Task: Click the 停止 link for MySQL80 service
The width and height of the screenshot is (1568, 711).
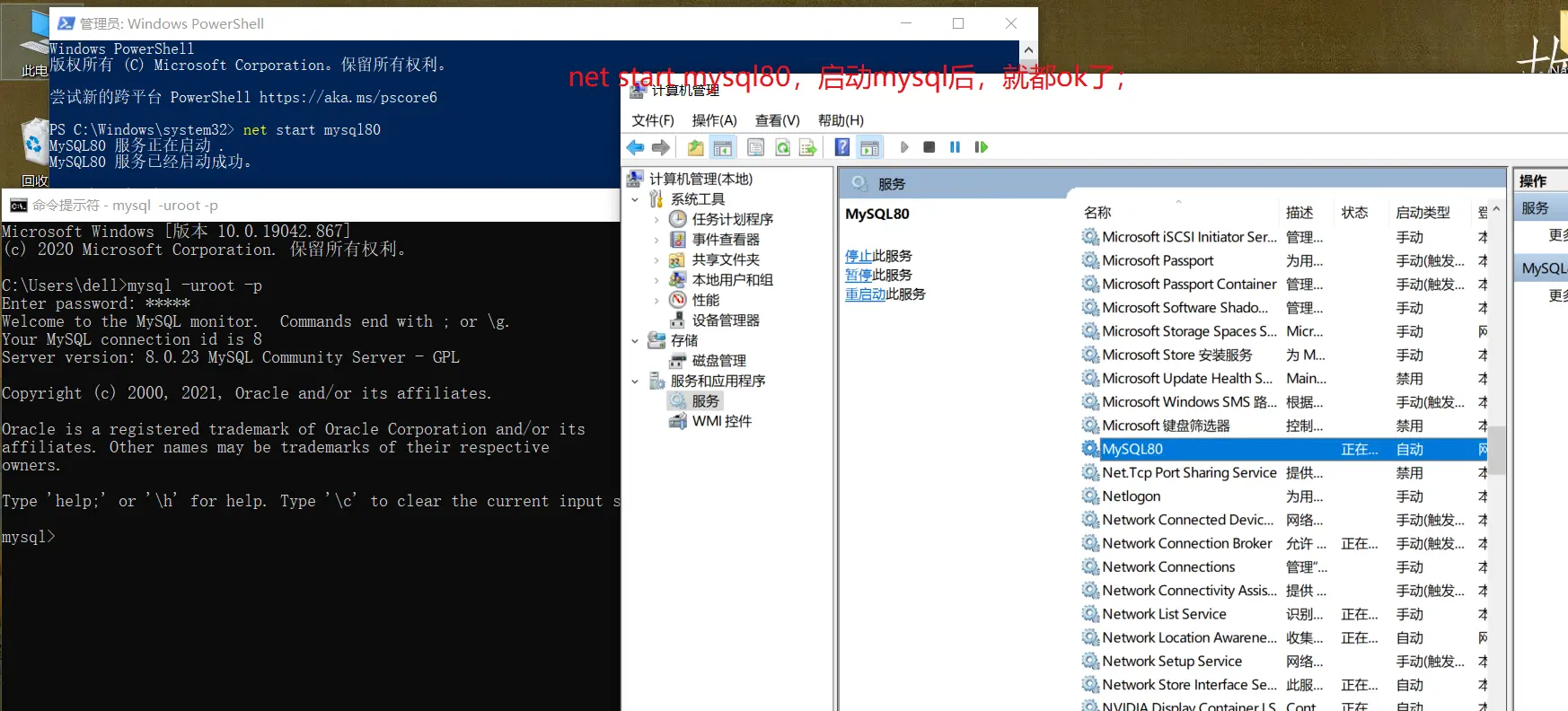Action: [858, 256]
